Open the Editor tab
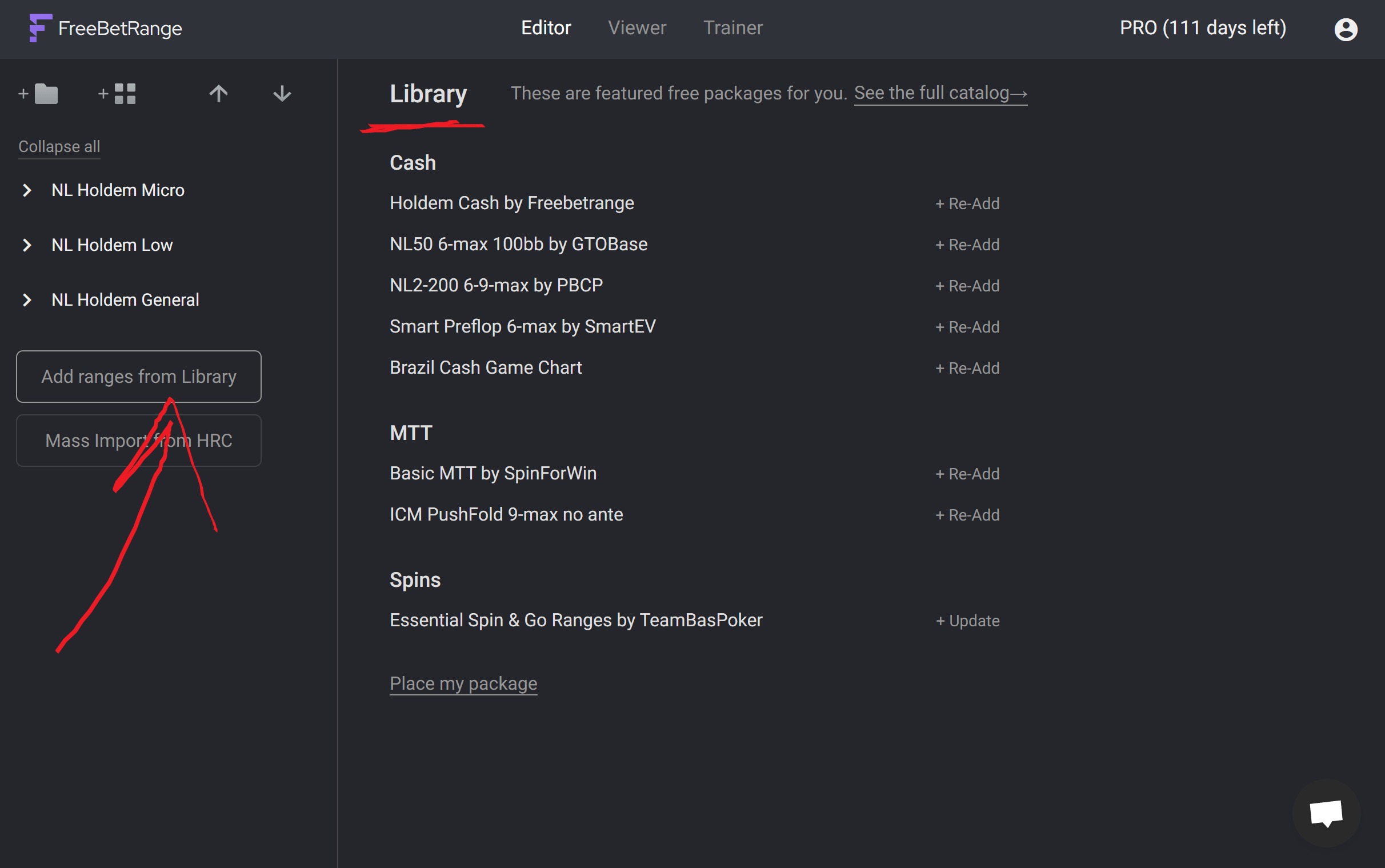This screenshot has width=1385, height=868. (x=545, y=28)
